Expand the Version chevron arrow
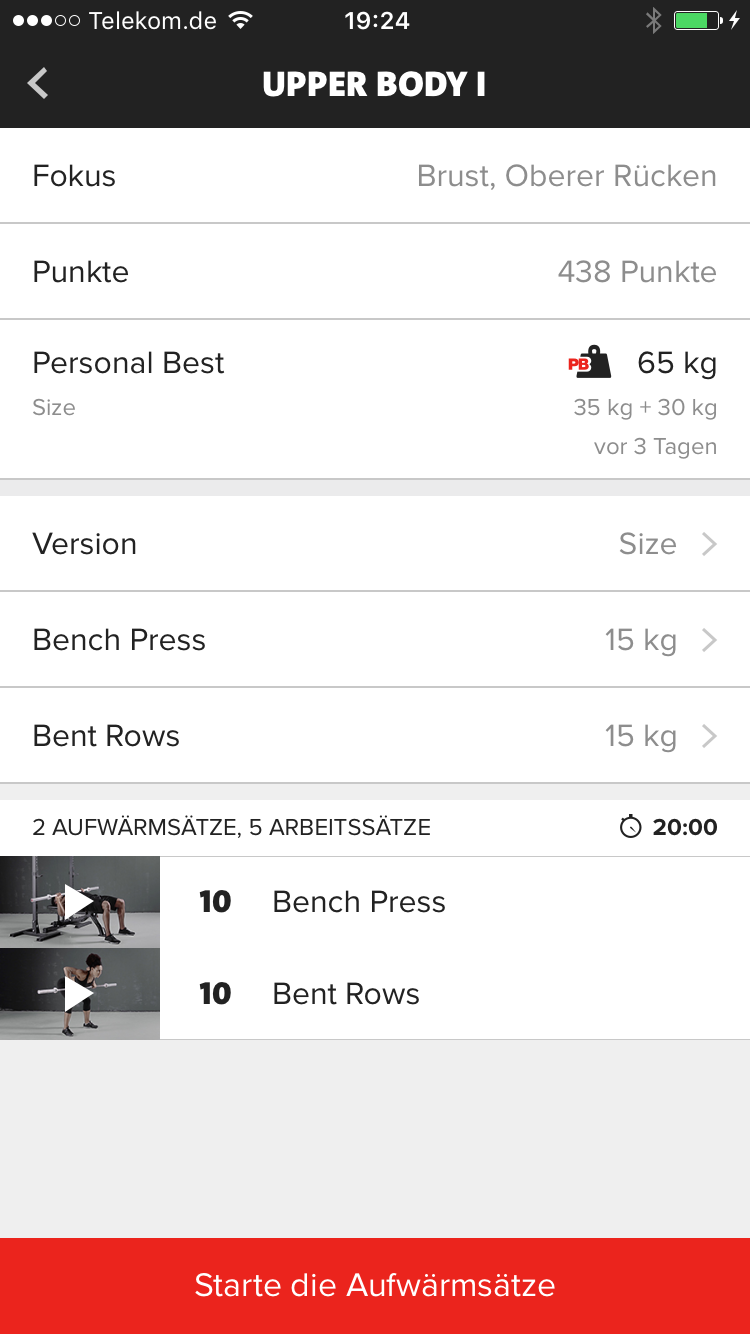Screen dimensions: 750x1334 [x=709, y=544]
